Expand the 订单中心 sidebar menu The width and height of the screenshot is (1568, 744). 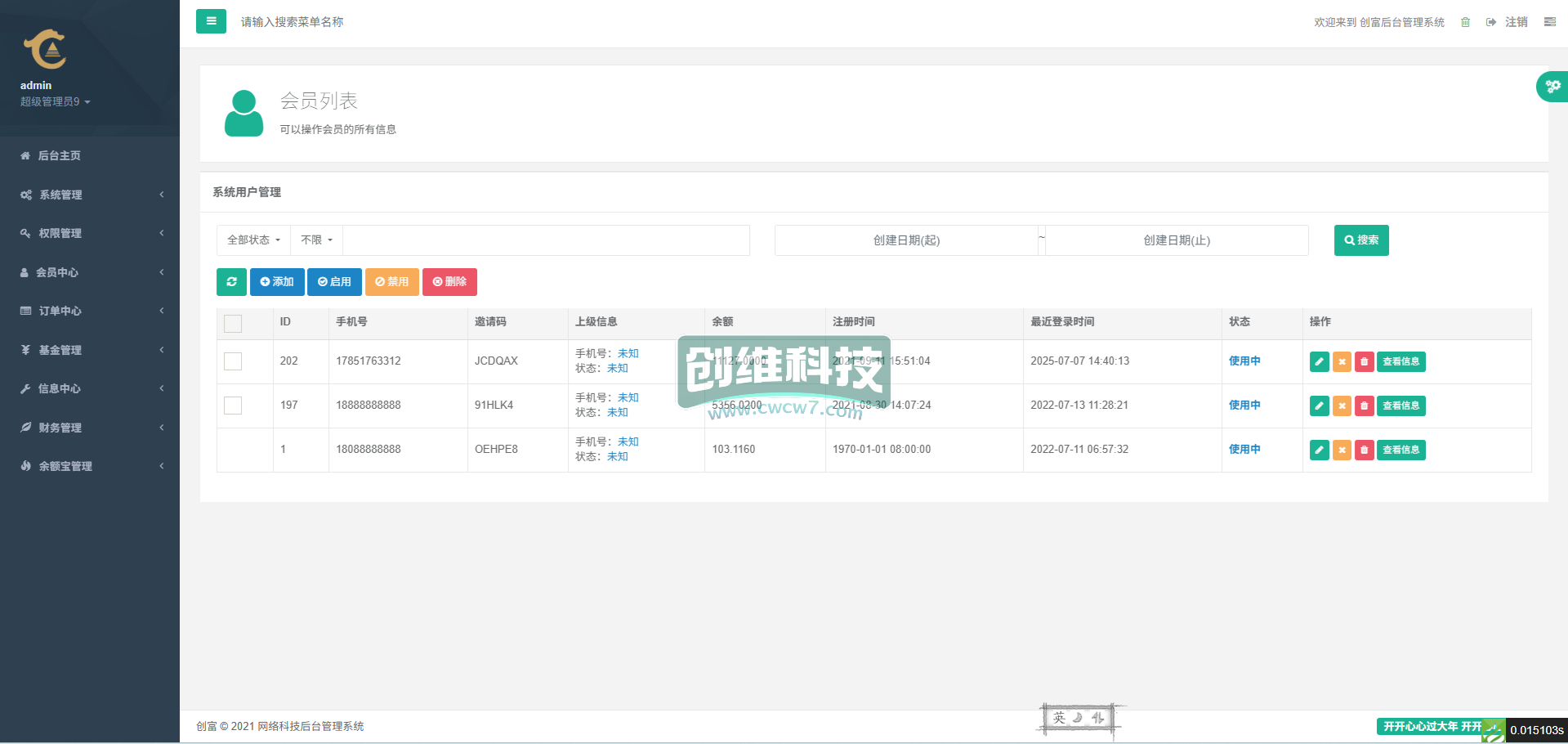90,311
